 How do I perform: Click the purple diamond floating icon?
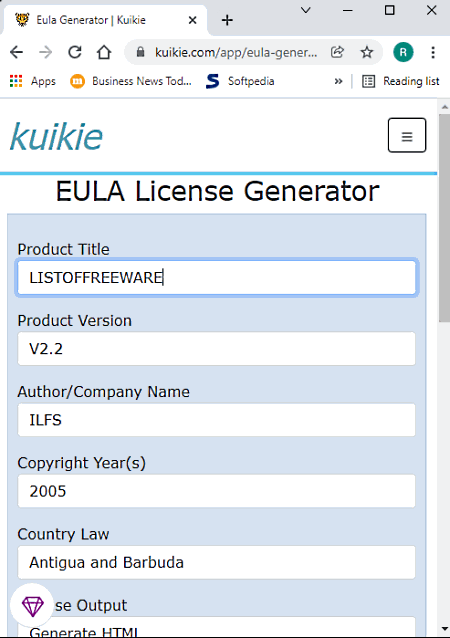(33, 606)
